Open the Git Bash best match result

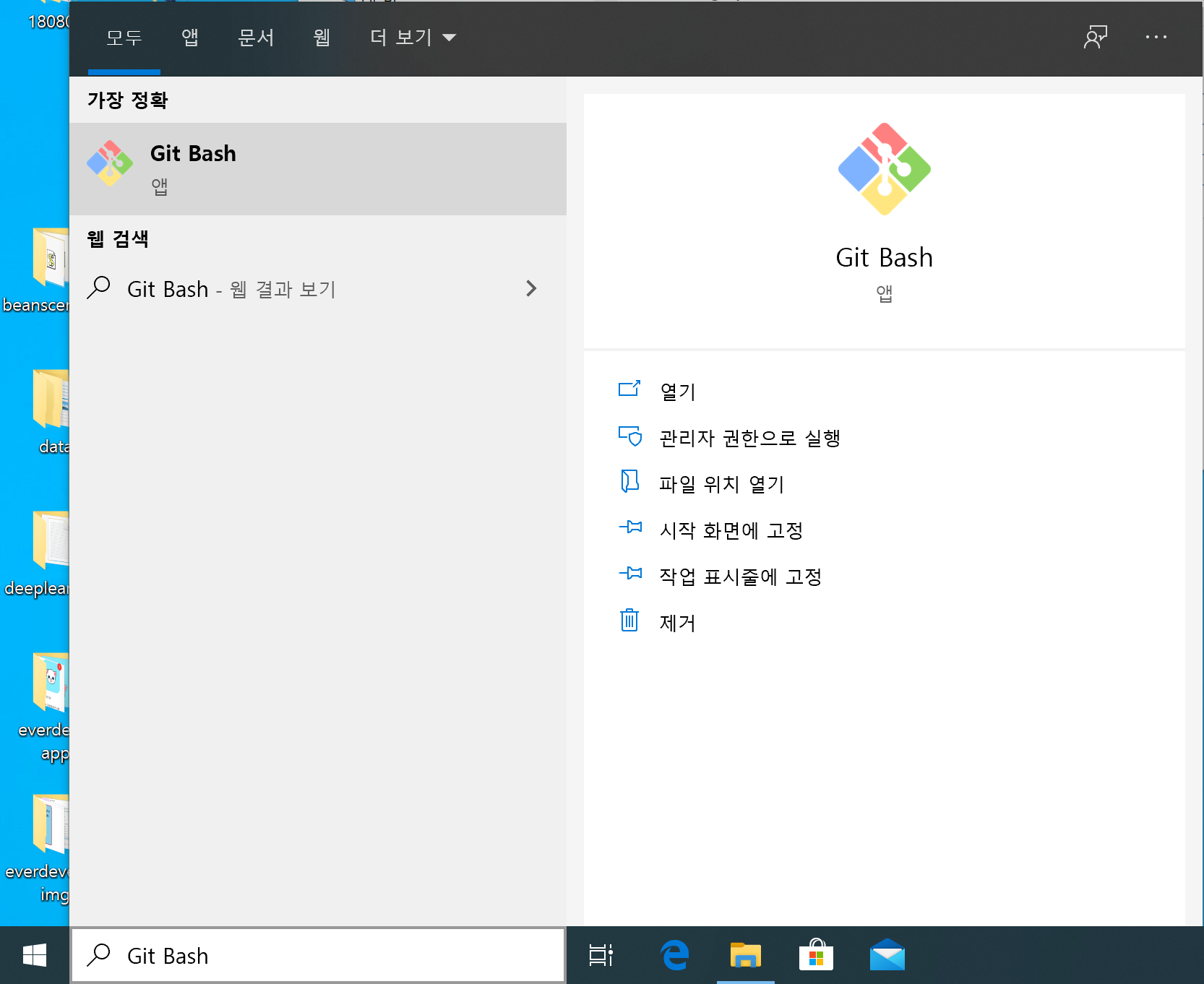pyautogui.click(x=318, y=169)
